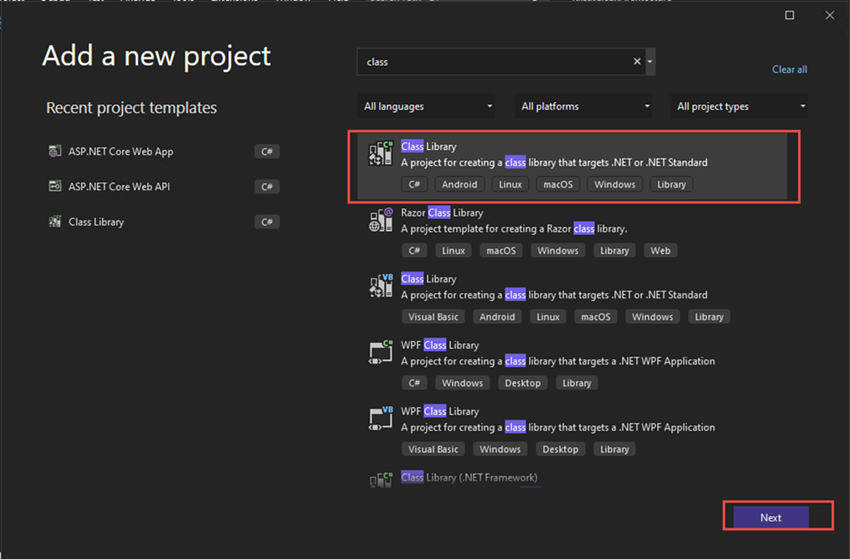Click the Visual Basic tag under VB Class Library
The width and height of the screenshot is (850, 559).
click(x=433, y=317)
